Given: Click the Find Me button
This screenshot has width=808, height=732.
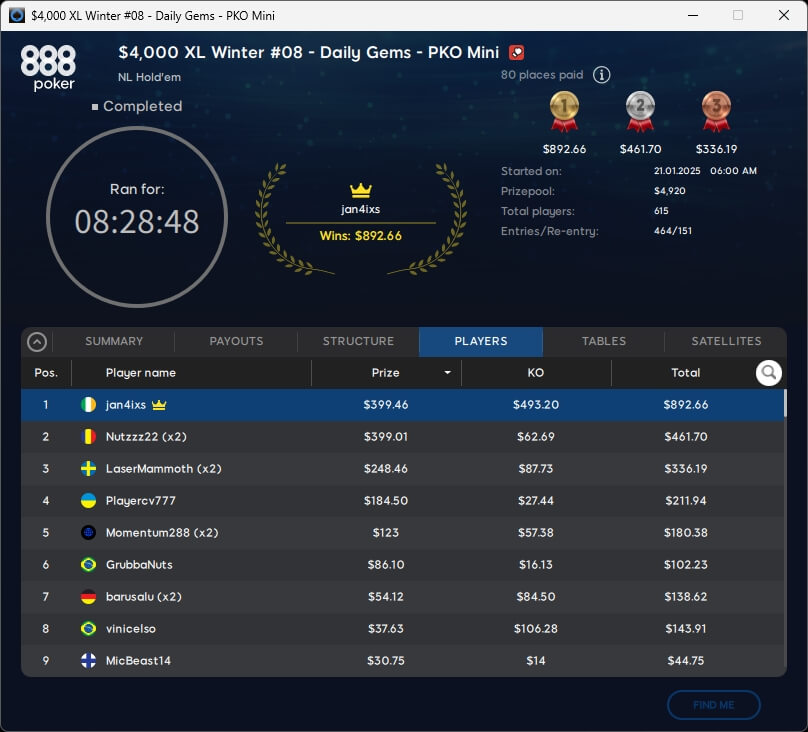Looking at the screenshot, I should [714, 705].
